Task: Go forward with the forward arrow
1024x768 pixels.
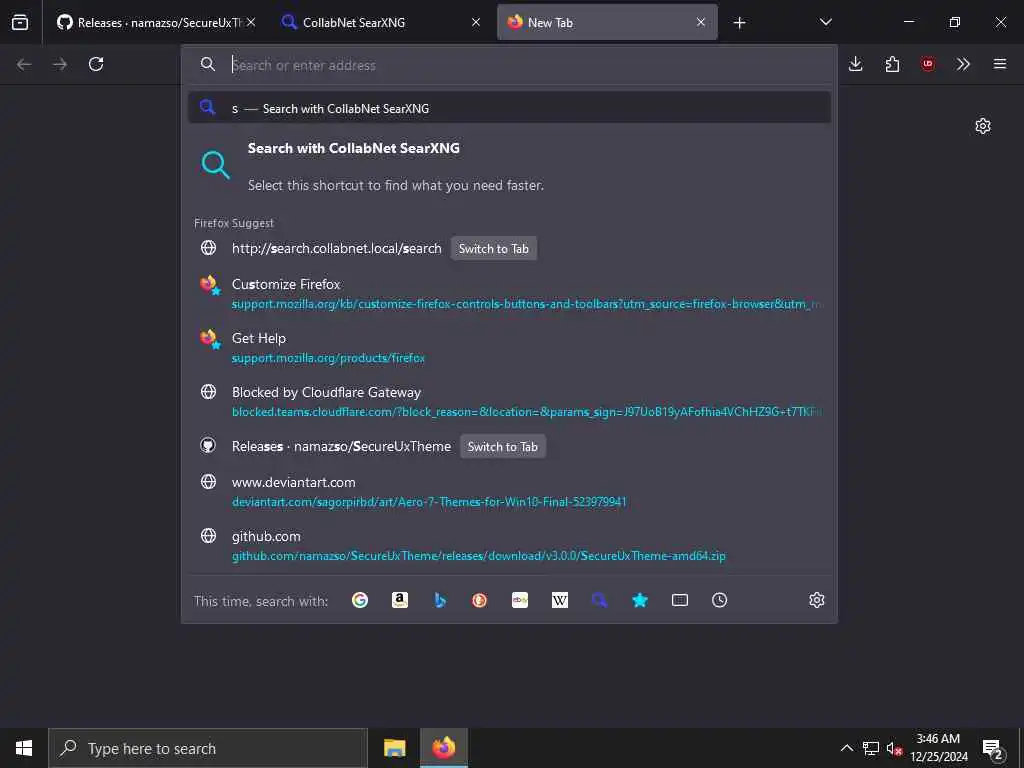Action: (x=60, y=64)
